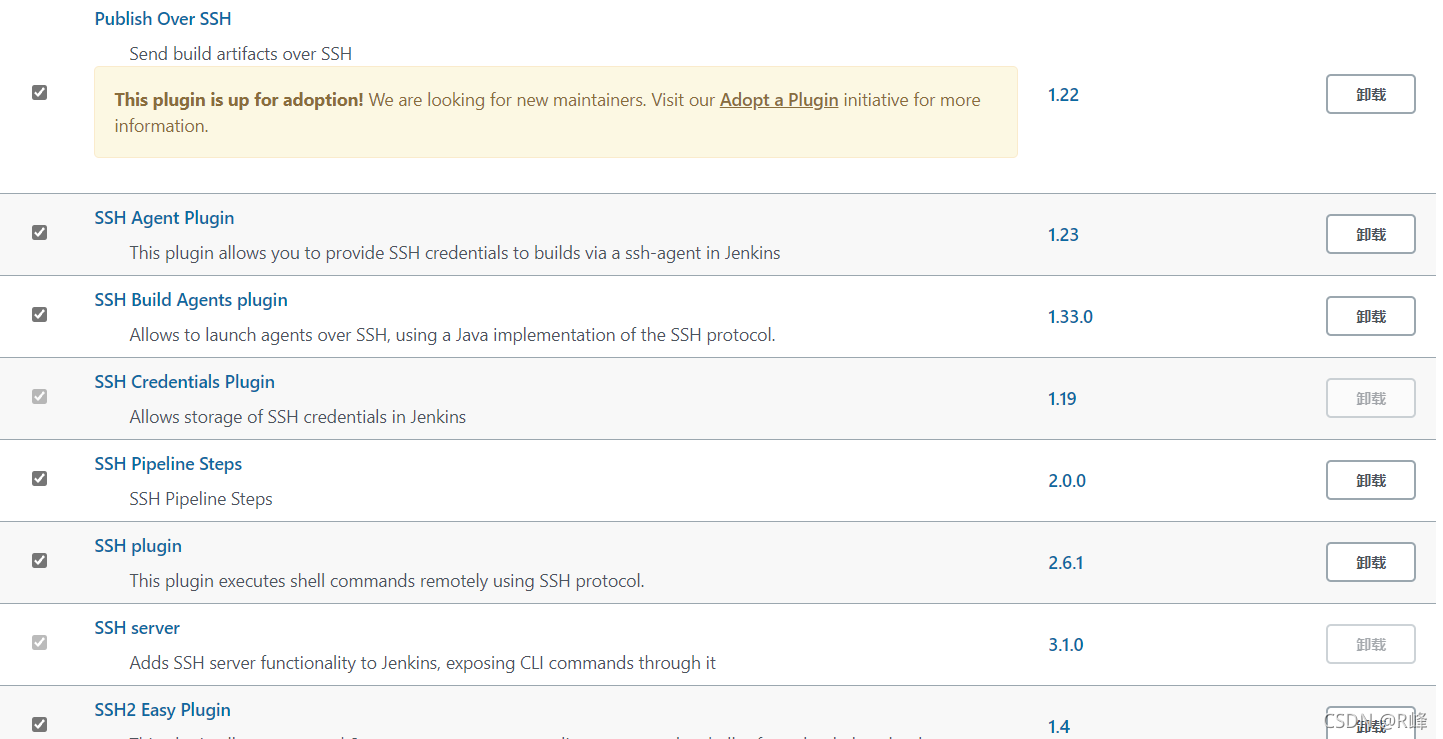Open version 1.4 of SSH2 Easy Plugin
Screen dimensions: 1443x739
[1059, 727]
